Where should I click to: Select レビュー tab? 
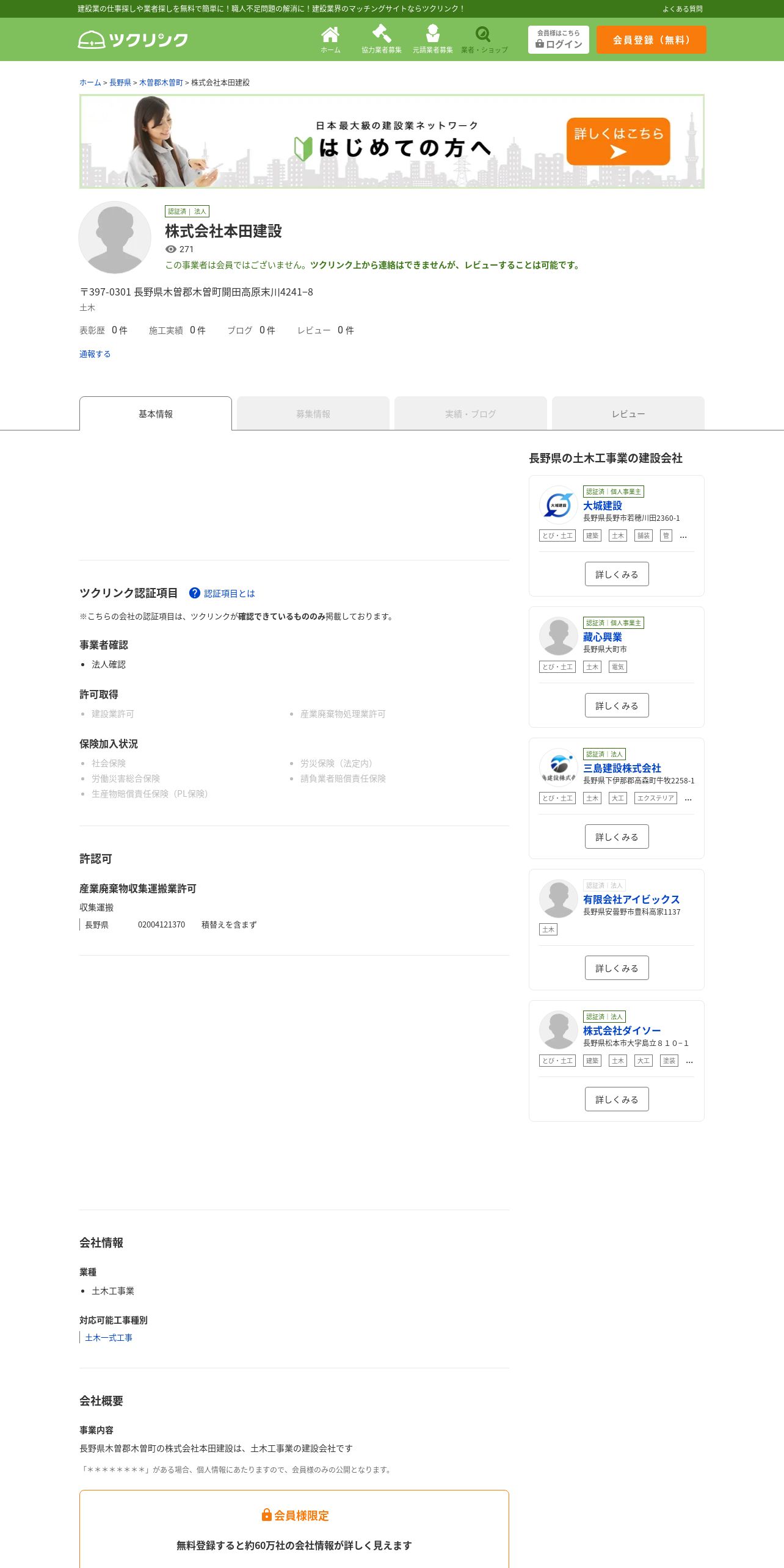pos(628,413)
